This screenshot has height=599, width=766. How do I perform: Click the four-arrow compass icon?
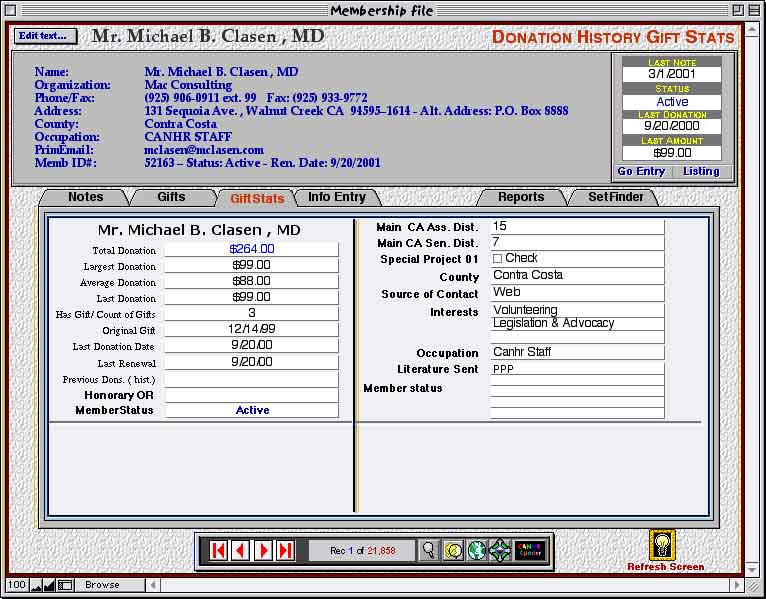499,550
